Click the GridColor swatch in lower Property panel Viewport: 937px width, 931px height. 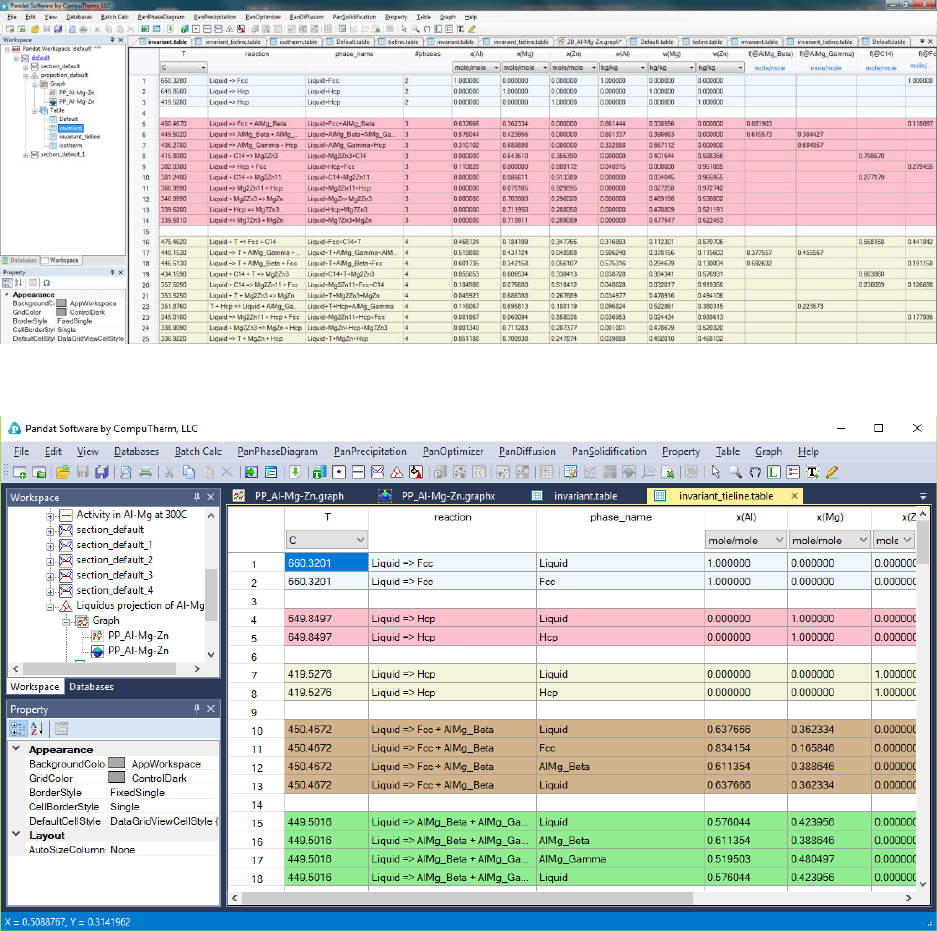tap(117, 778)
